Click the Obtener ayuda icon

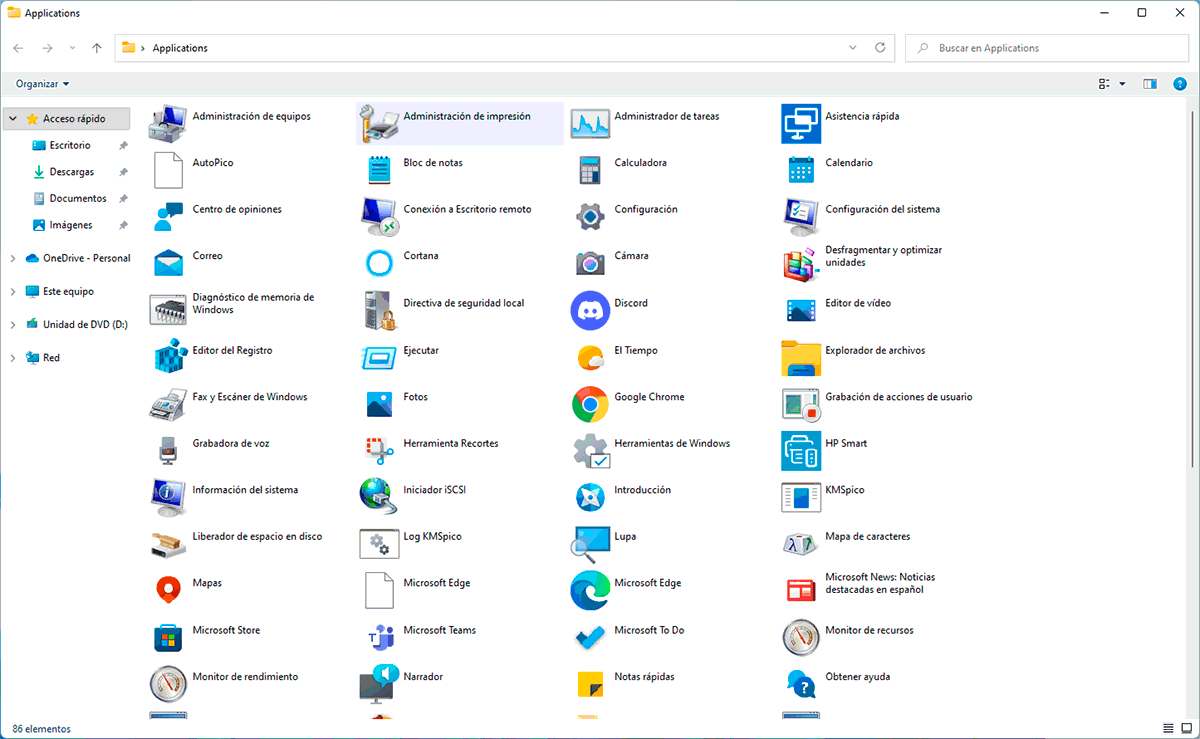pos(801,684)
